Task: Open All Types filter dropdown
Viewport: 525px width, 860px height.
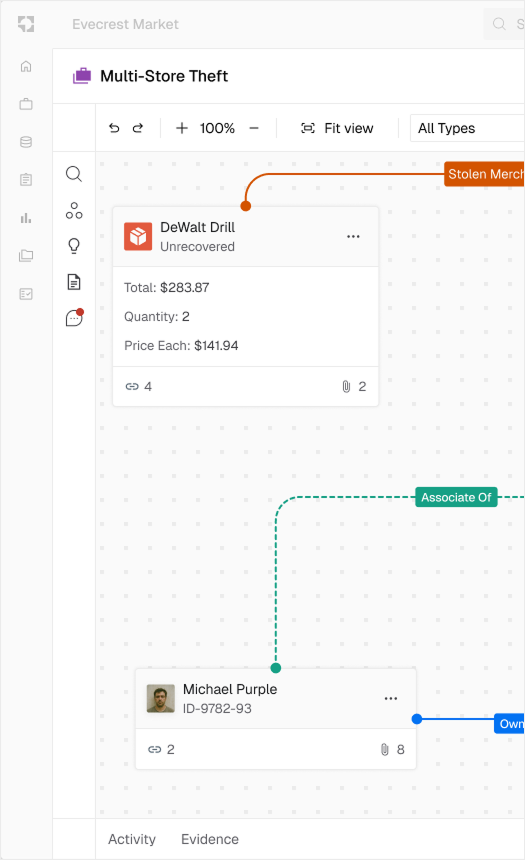Action: [x=467, y=128]
